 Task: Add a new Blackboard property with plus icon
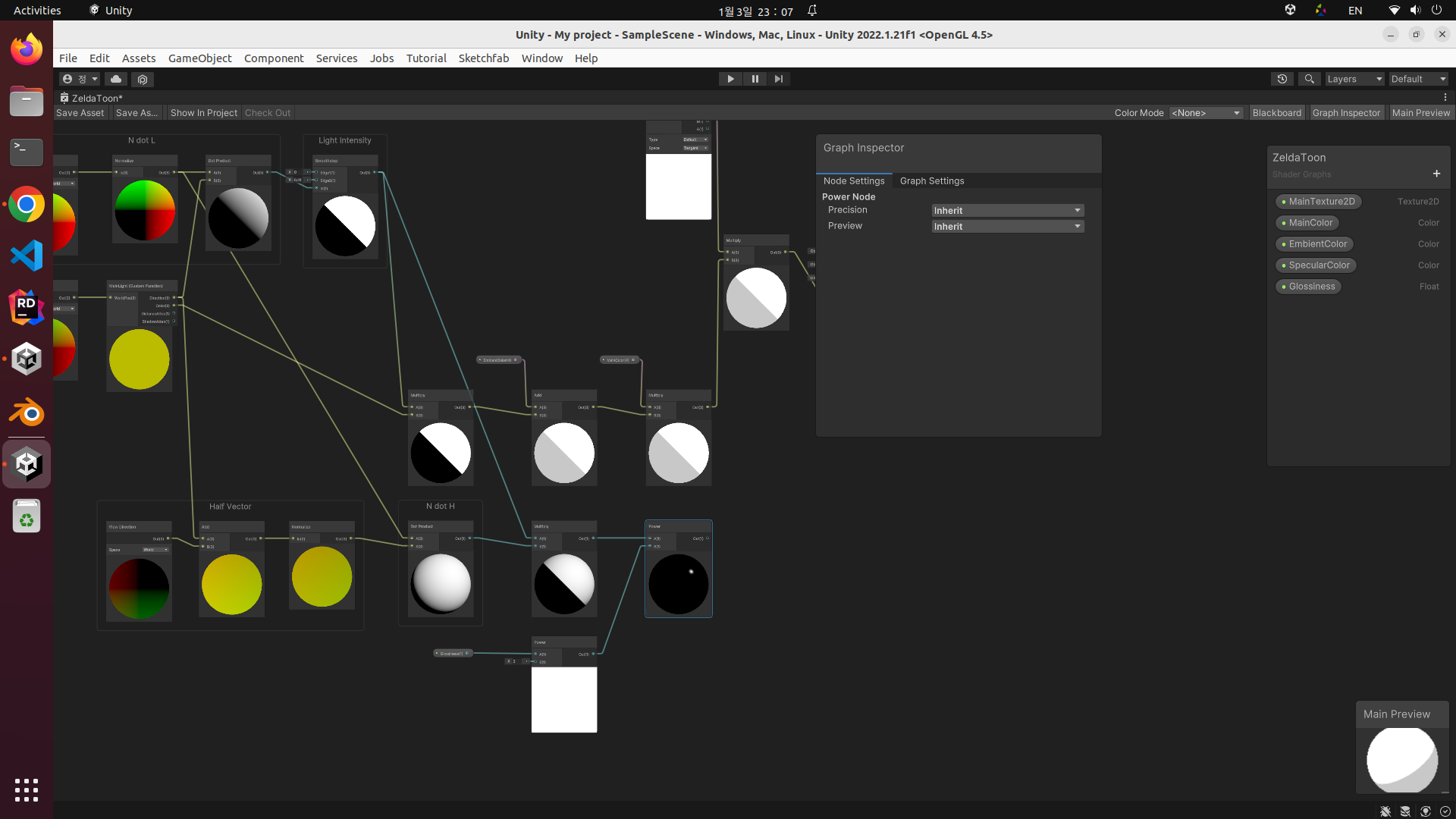point(1436,174)
